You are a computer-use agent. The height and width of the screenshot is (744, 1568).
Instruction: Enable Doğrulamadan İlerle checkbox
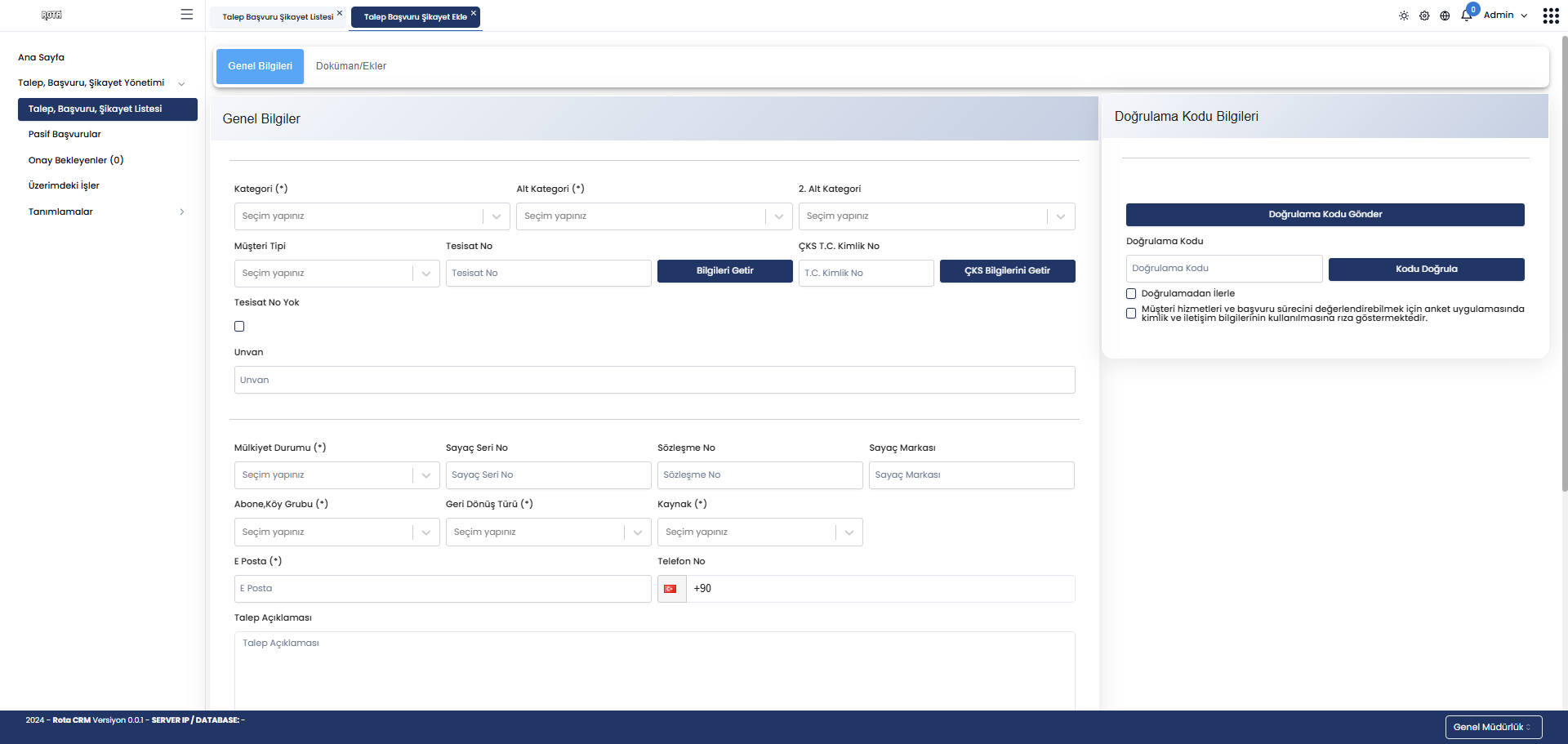(x=1131, y=294)
